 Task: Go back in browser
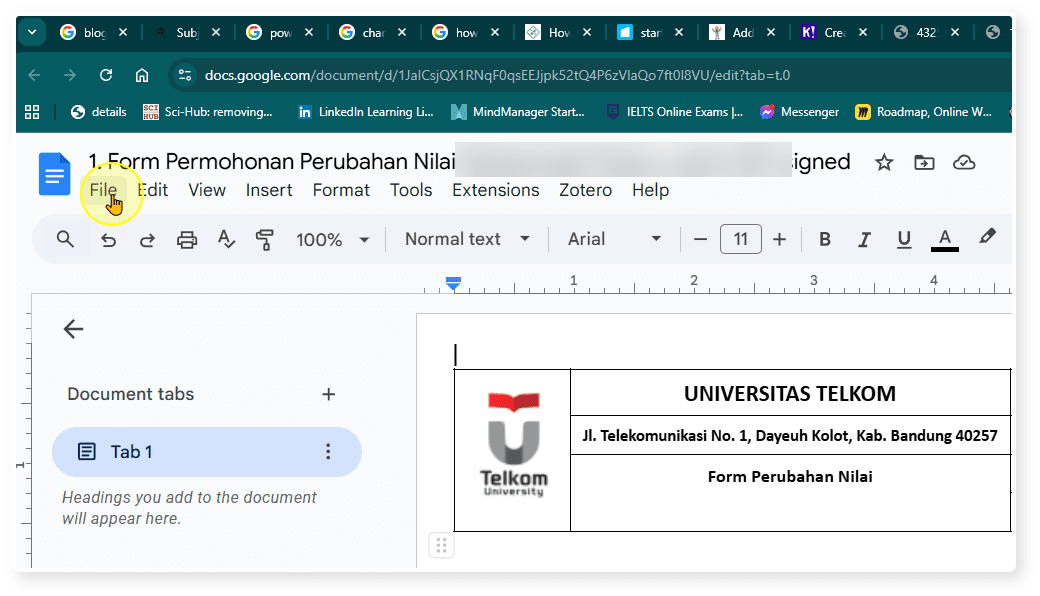(34, 76)
